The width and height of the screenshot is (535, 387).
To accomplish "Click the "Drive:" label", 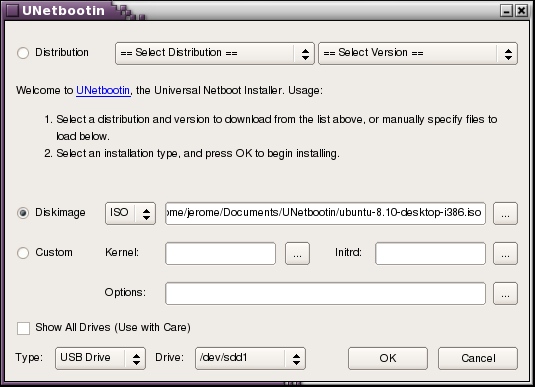I will click(169, 357).
